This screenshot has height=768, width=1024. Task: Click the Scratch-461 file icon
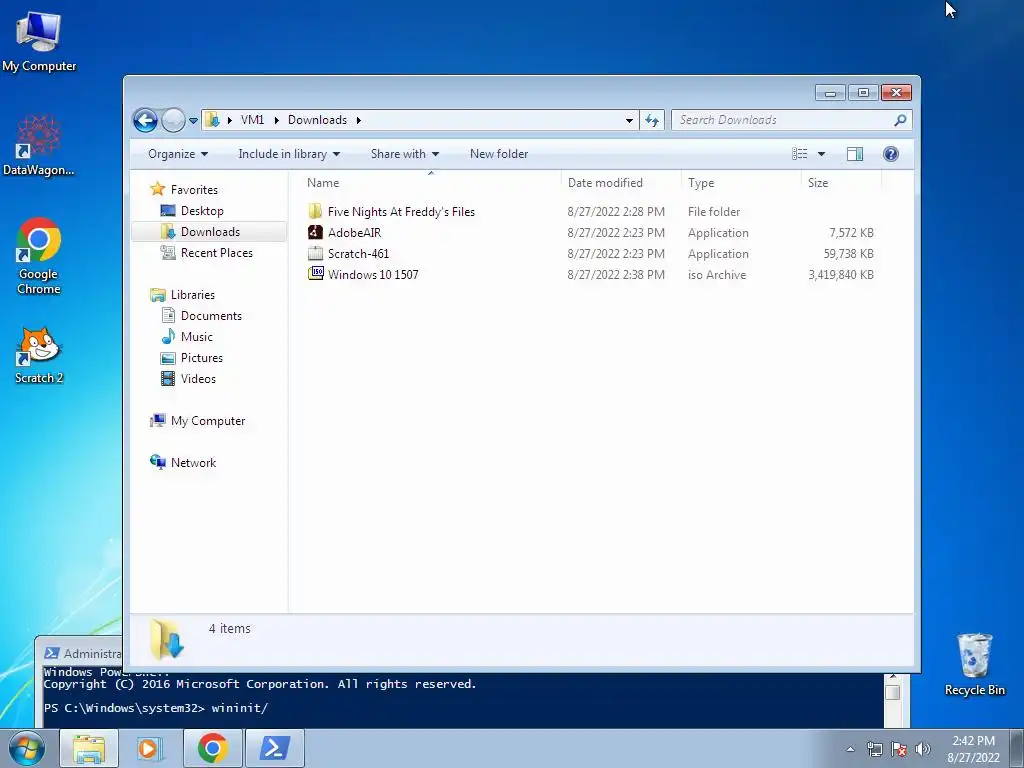pos(315,253)
